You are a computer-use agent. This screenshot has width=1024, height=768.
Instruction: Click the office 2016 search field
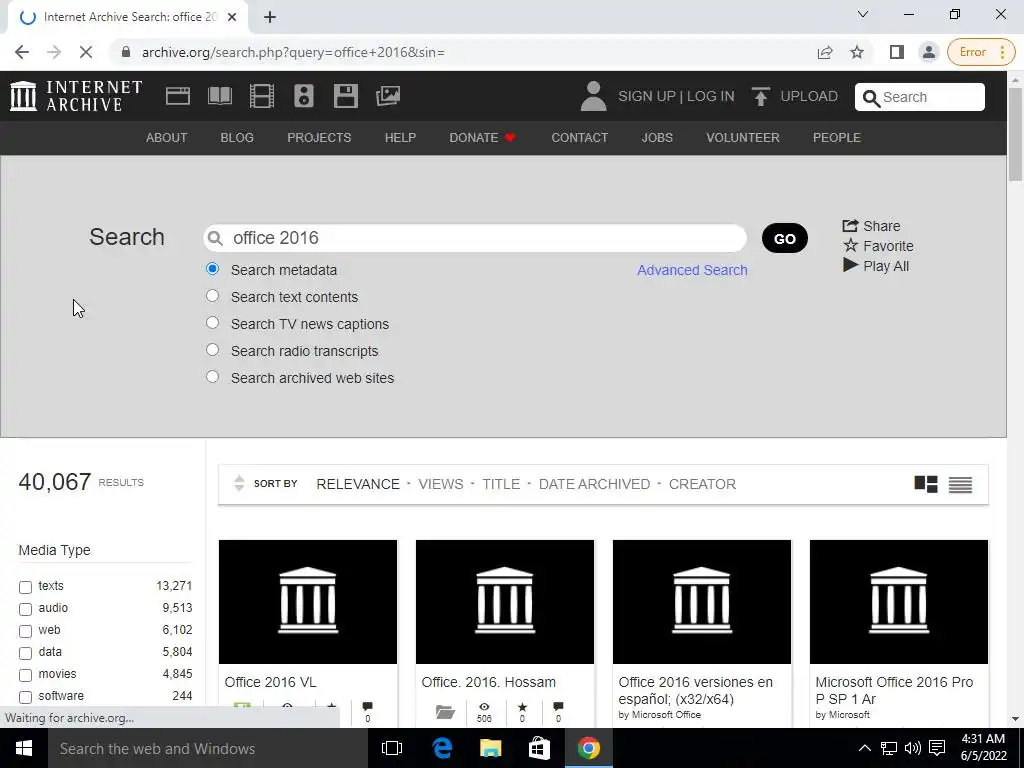(x=475, y=238)
